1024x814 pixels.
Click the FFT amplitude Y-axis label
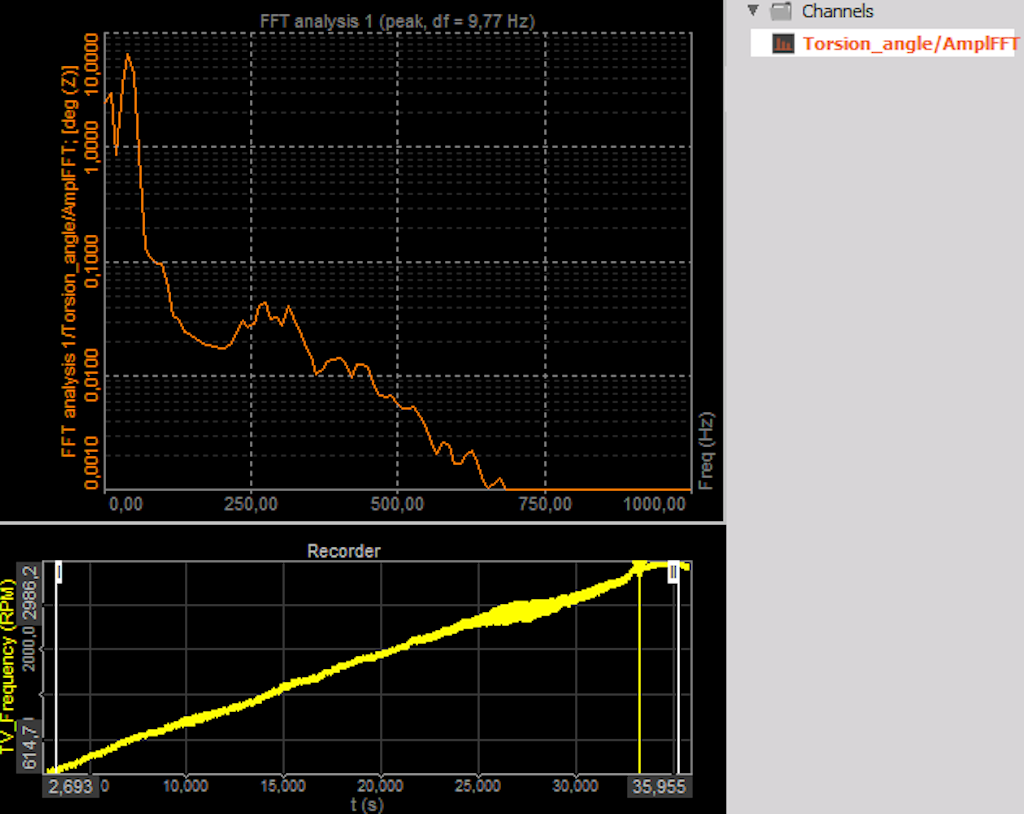(69, 261)
